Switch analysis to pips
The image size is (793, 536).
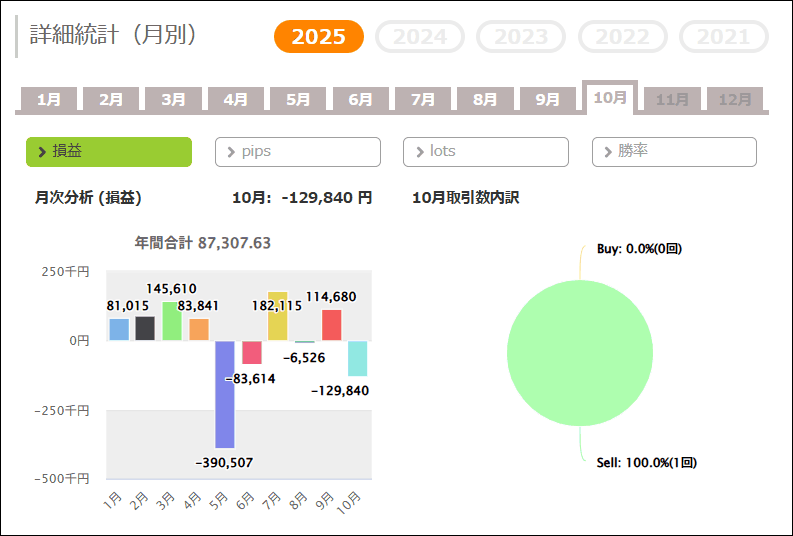(297, 152)
